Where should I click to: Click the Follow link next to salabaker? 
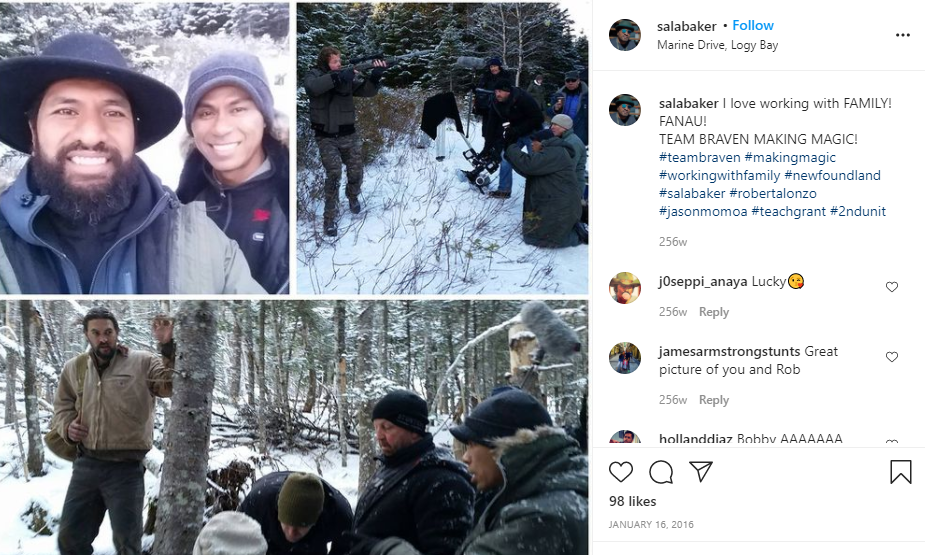coord(753,25)
